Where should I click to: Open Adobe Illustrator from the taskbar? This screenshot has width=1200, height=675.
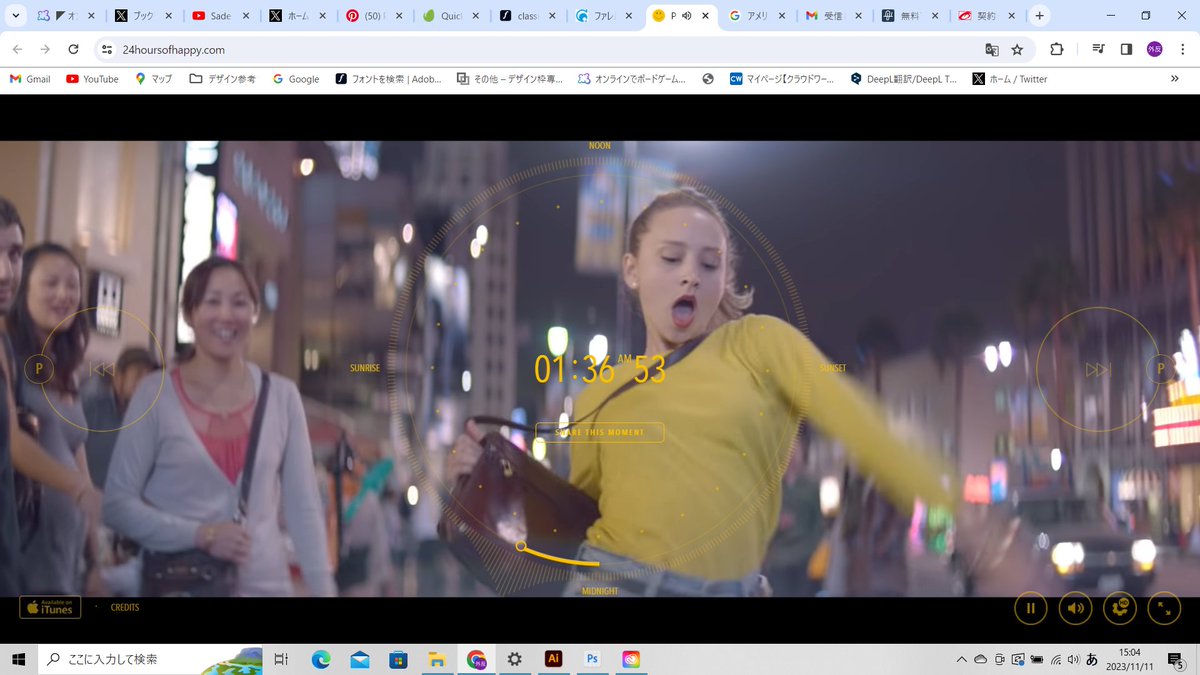point(553,659)
